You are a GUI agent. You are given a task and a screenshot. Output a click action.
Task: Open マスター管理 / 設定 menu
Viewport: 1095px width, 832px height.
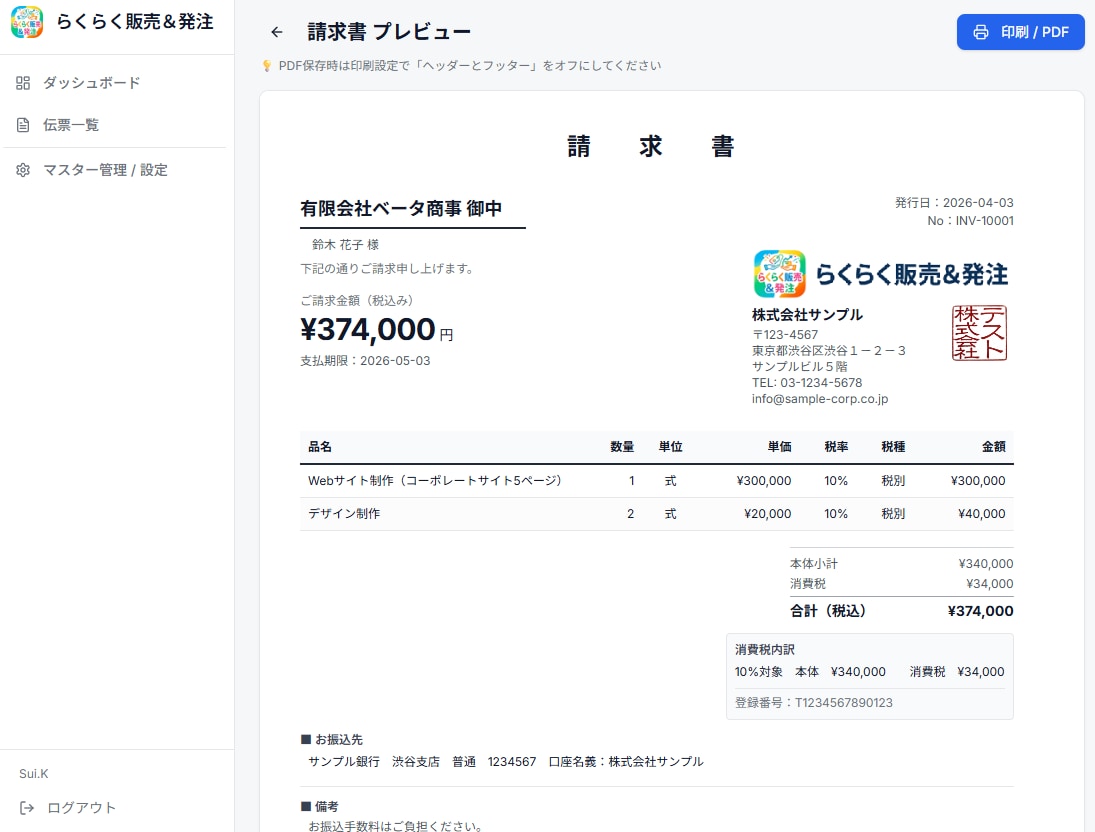(105, 170)
